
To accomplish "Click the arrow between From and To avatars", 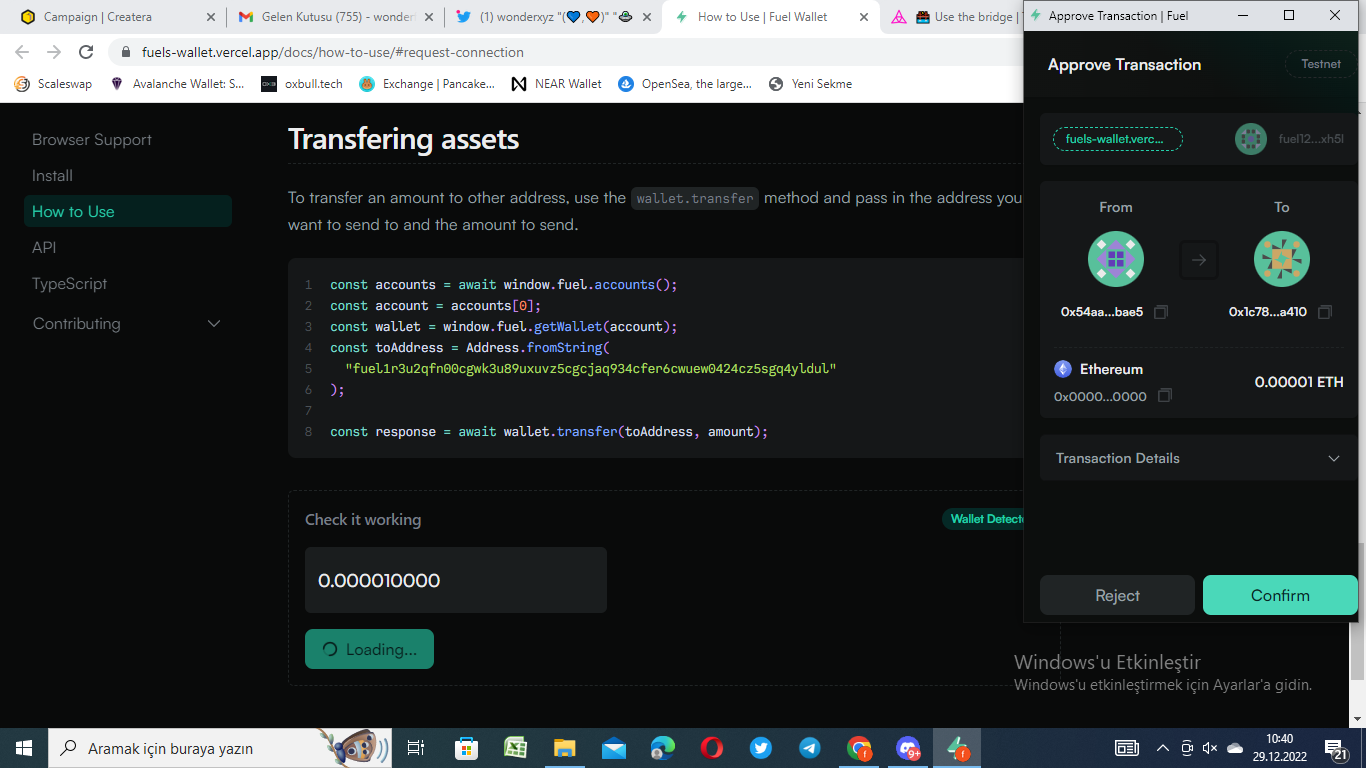I will (x=1198, y=259).
